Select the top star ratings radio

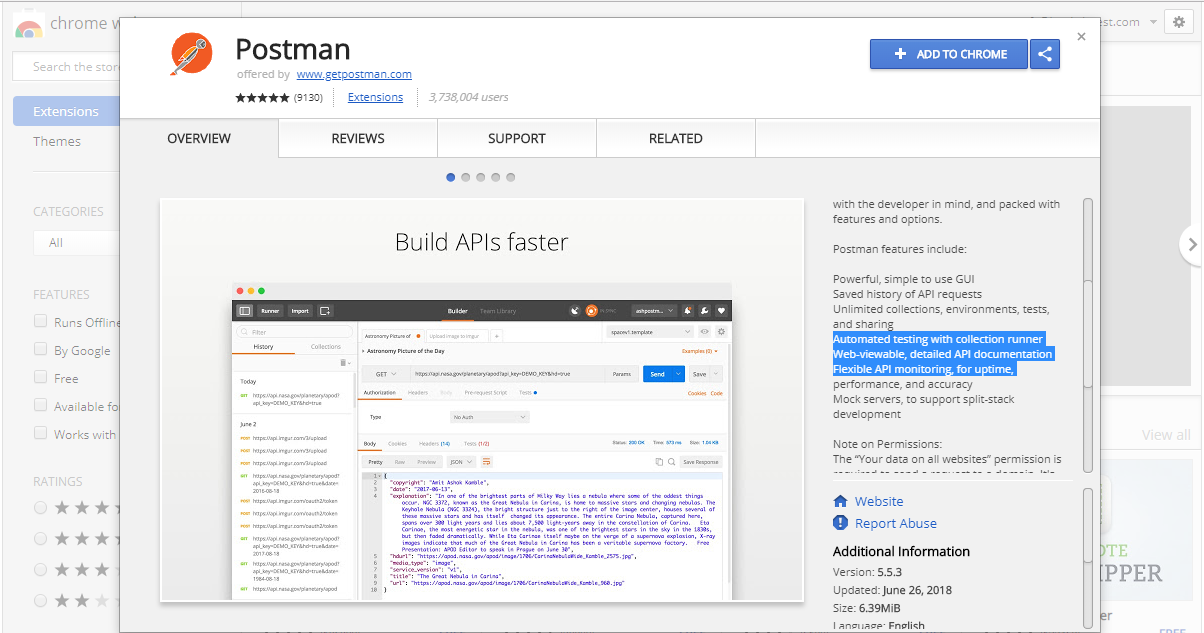point(41,508)
